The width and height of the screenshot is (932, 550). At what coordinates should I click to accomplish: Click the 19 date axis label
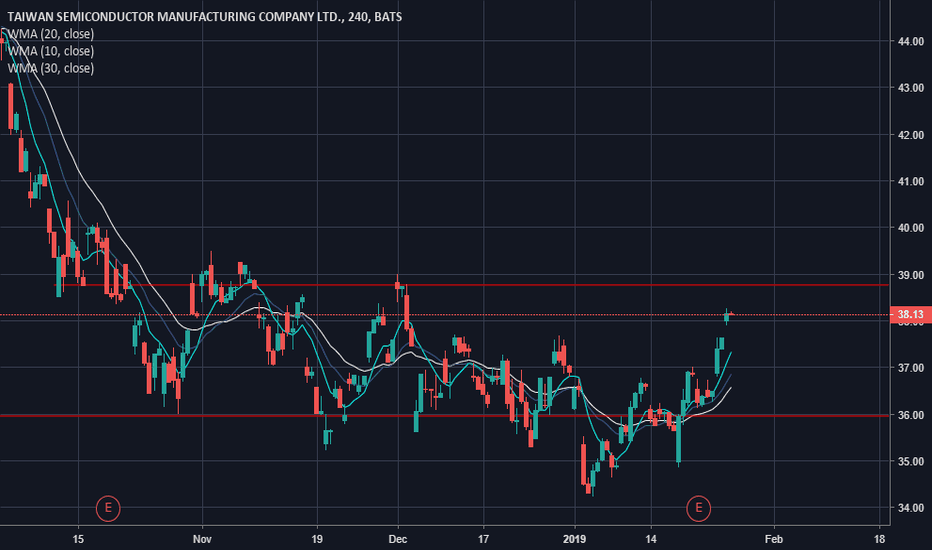tap(317, 539)
